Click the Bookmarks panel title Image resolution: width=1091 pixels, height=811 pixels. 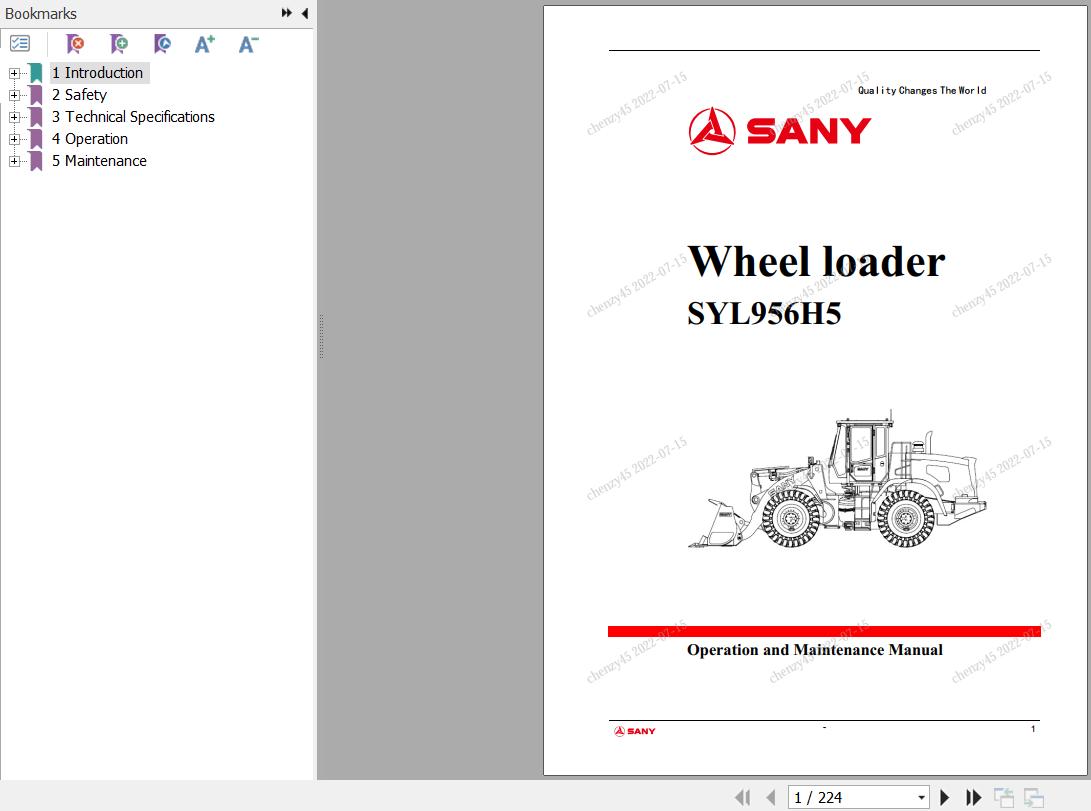click(41, 13)
